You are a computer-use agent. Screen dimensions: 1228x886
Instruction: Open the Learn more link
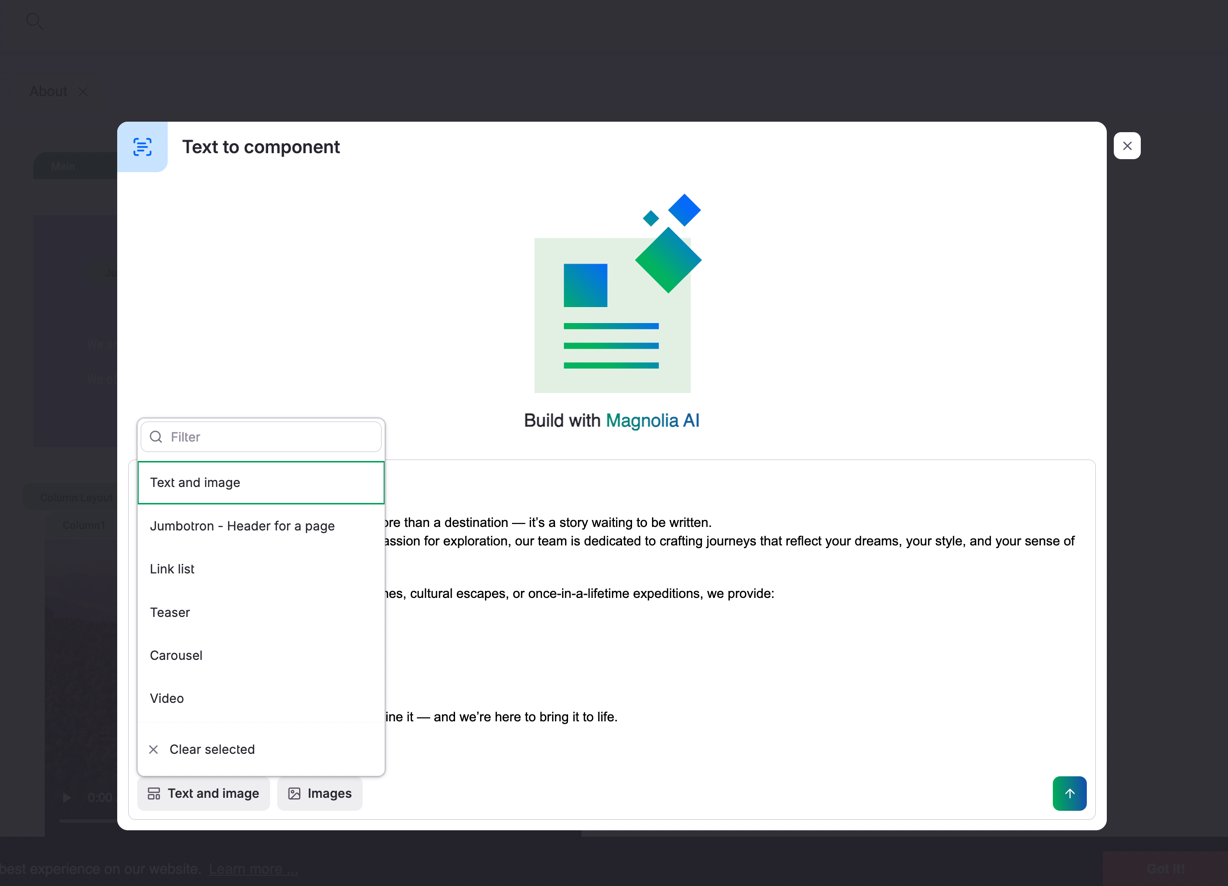(x=252, y=869)
